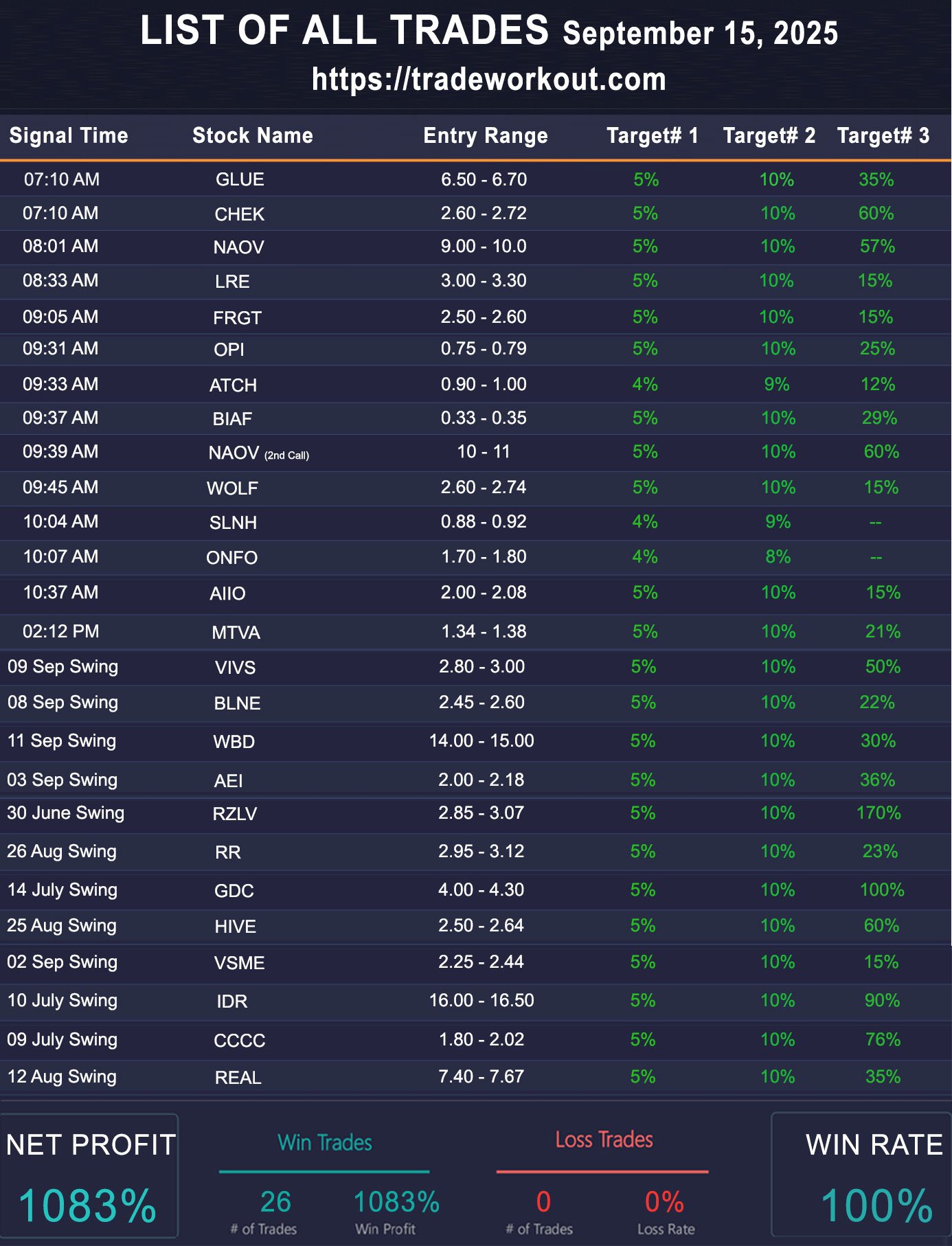Screen dimensions: 952x1246
Task: Select the RZLV stock name
Action: click(x=234, y=814)
